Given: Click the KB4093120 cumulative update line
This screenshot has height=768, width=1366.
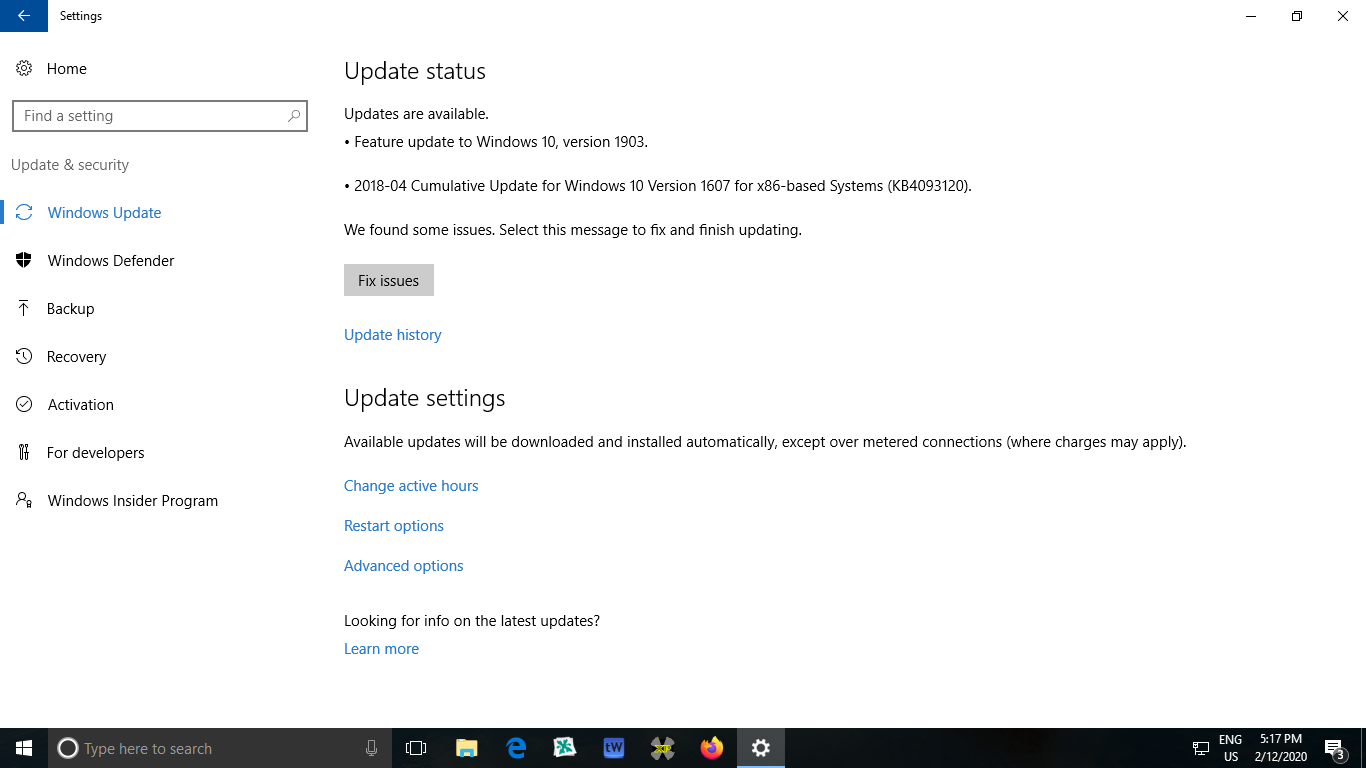Looking at the screenshot, I should [658, 186].
